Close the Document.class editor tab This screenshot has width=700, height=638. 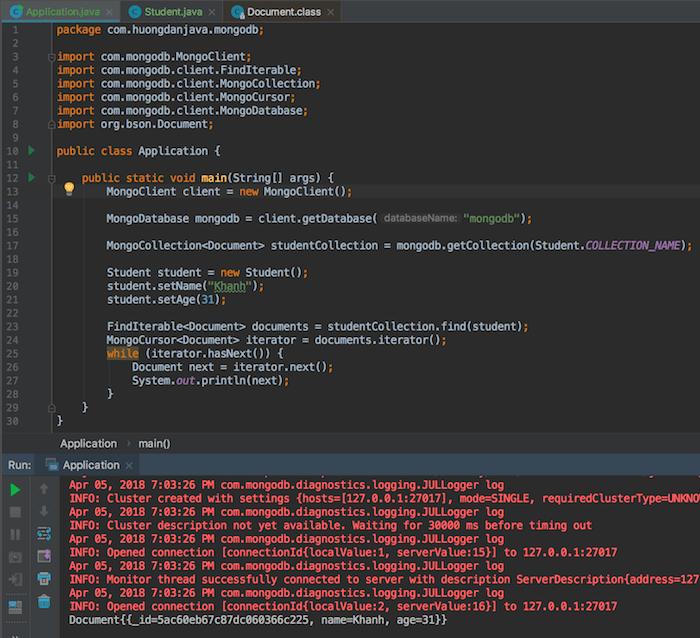pos(330,13)
